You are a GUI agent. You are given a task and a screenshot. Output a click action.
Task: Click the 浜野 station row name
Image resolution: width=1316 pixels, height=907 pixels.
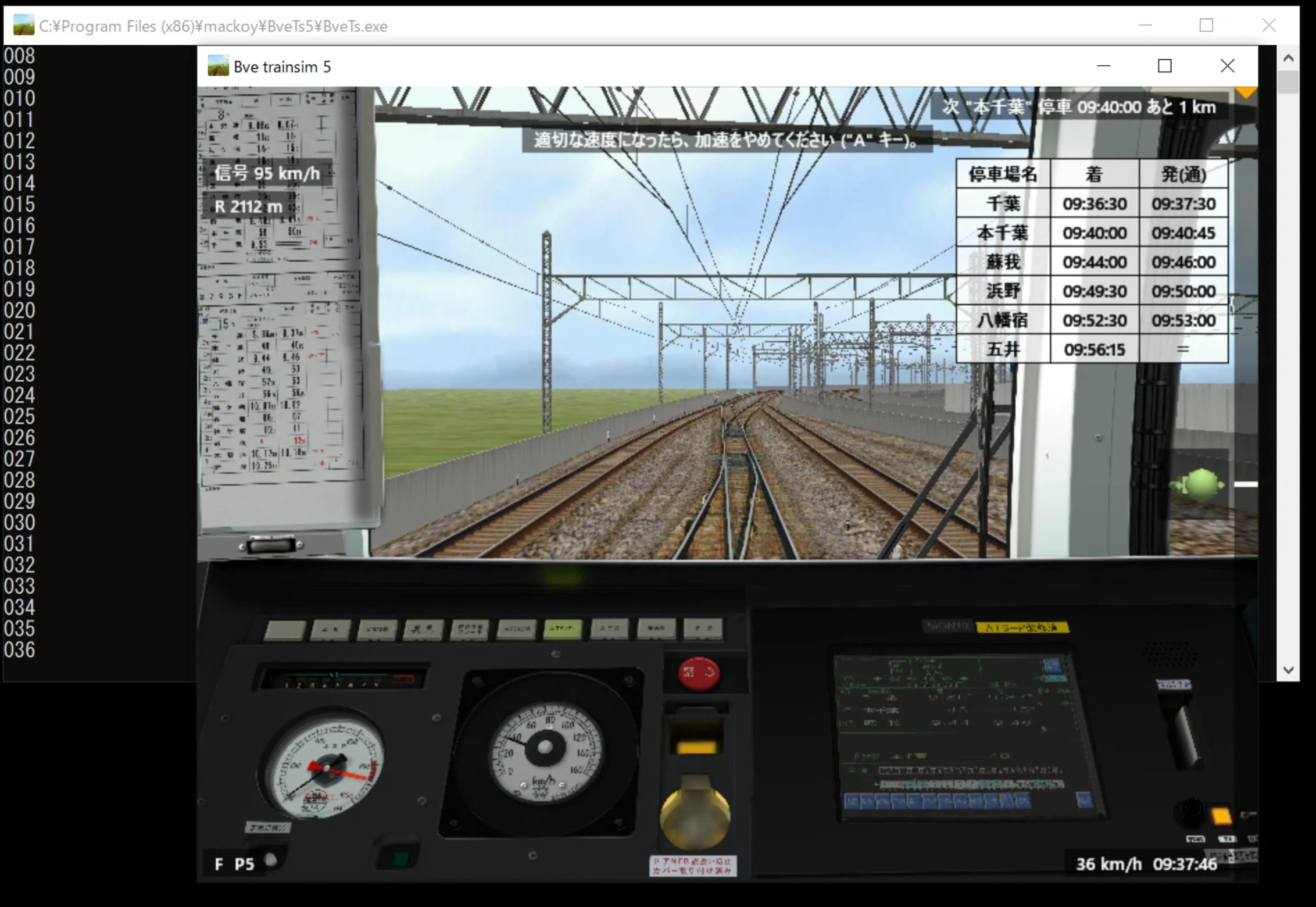[x=1003, y=291]
